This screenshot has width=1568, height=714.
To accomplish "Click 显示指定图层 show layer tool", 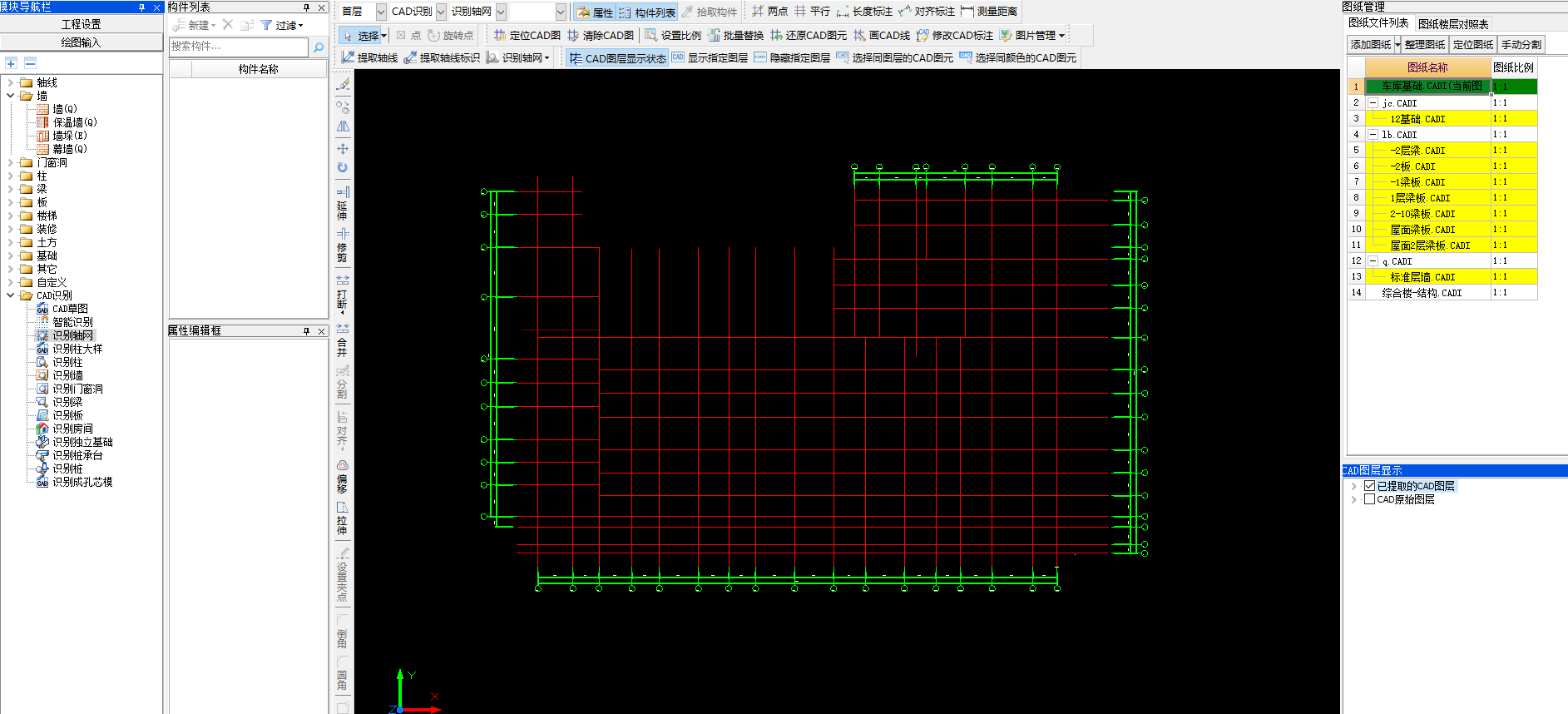I will pyautogui.click(x=710, y=57).
